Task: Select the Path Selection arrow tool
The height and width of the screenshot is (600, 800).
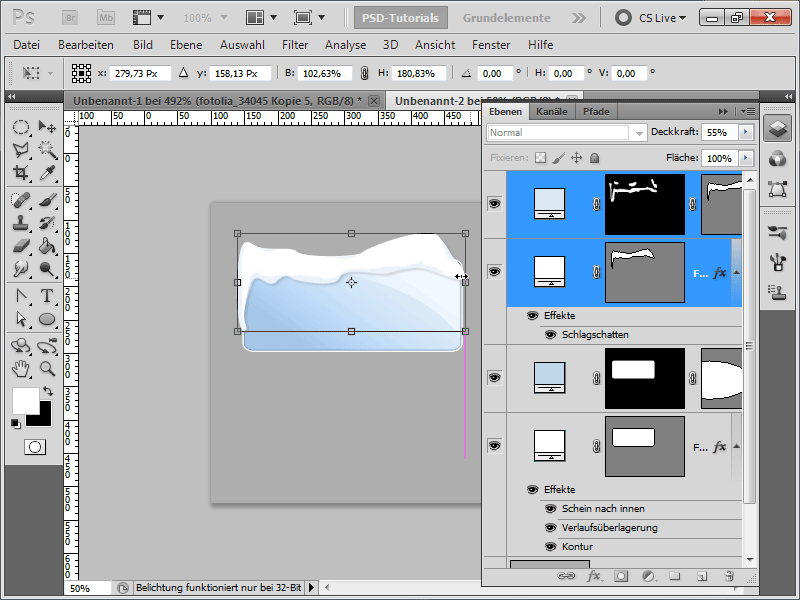Action: coord(21,319)
